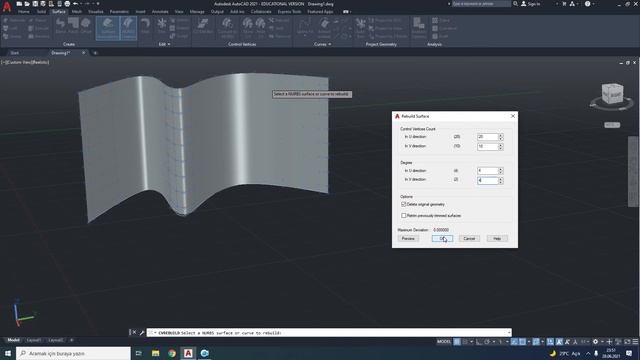
Task: Open the Help dropdown arrow in title bar
Action: coord(594,4)
